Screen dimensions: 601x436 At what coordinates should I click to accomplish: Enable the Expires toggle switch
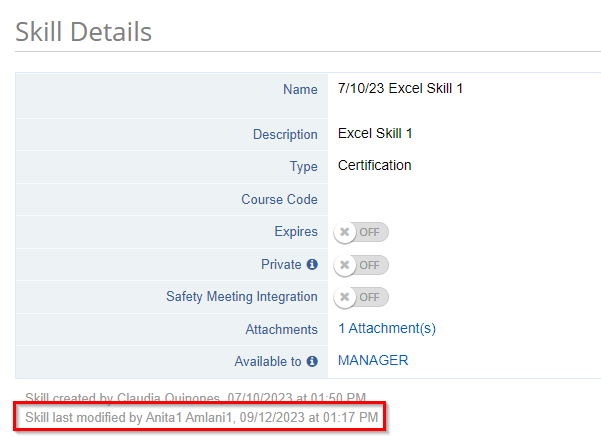362,232
